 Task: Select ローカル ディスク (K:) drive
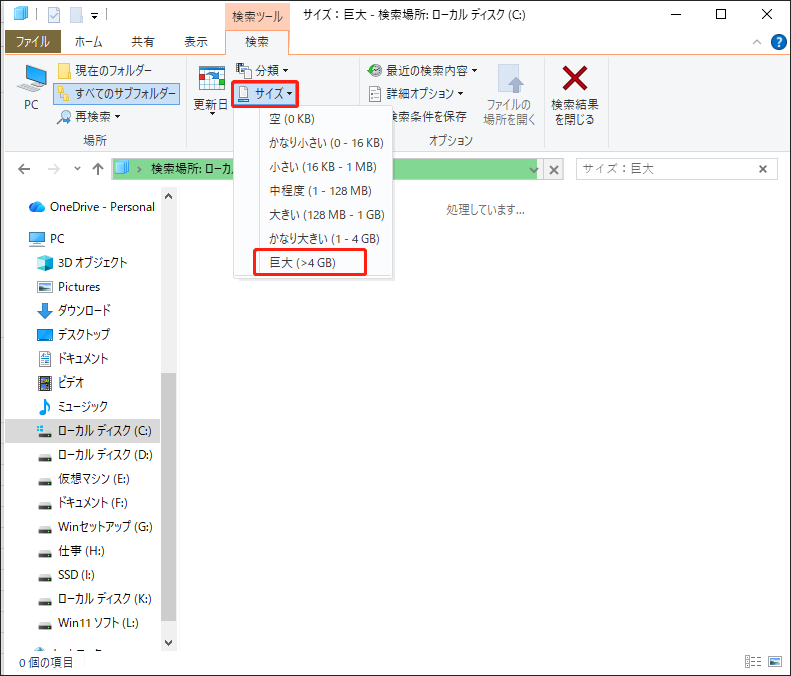tap(95, 599)
